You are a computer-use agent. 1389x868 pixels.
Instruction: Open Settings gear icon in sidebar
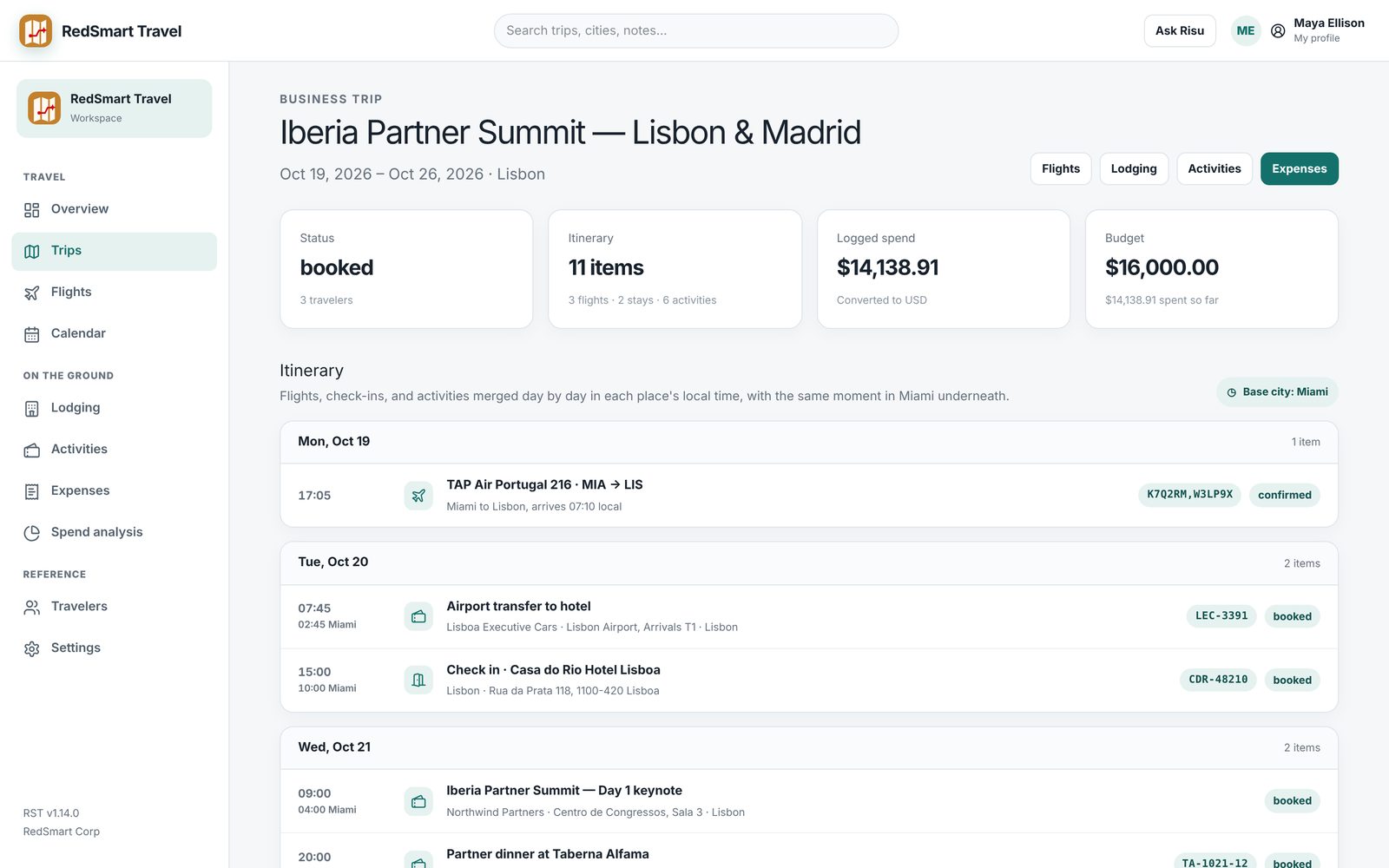pyautogui.click(x=32, y=649)
